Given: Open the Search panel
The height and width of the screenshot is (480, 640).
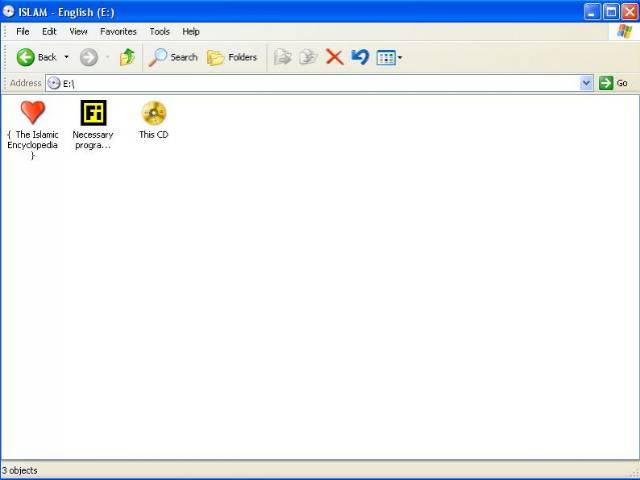Looking at the screenshot, I should 174,57.
